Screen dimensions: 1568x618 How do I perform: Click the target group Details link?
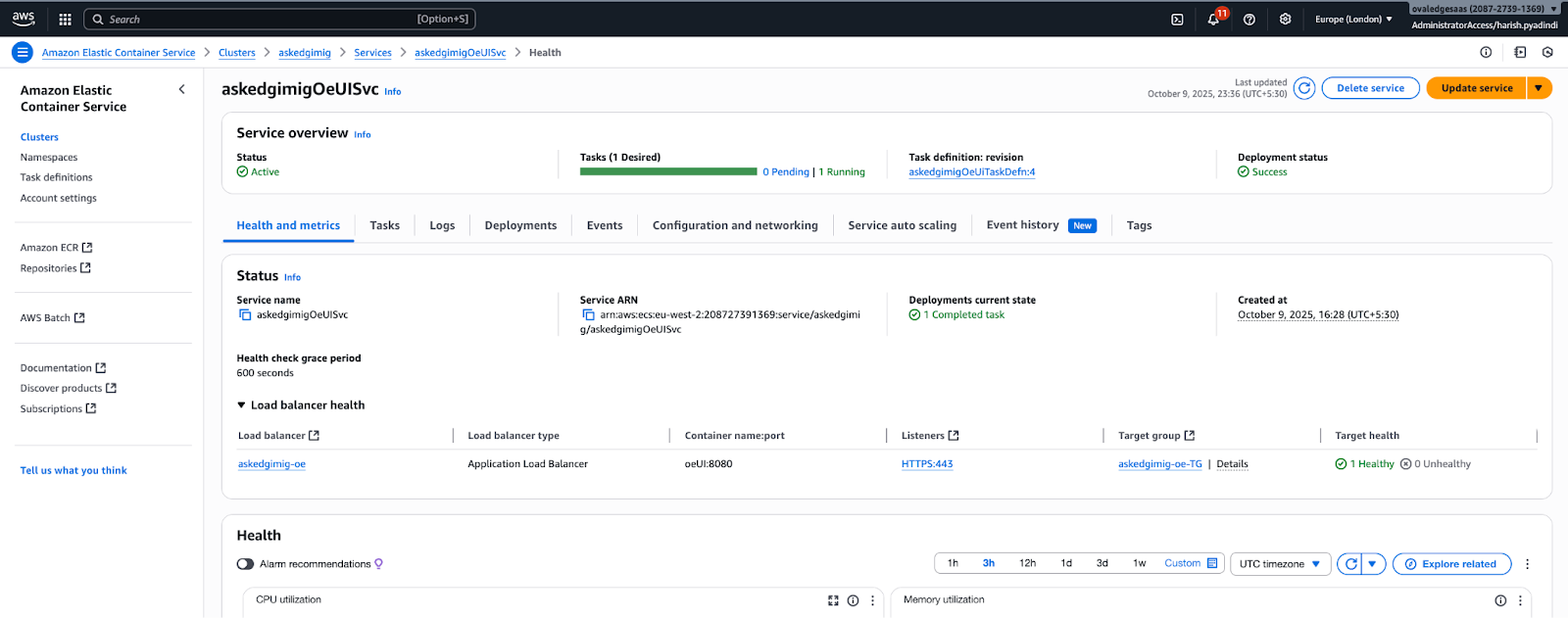tap(1232, 464)
